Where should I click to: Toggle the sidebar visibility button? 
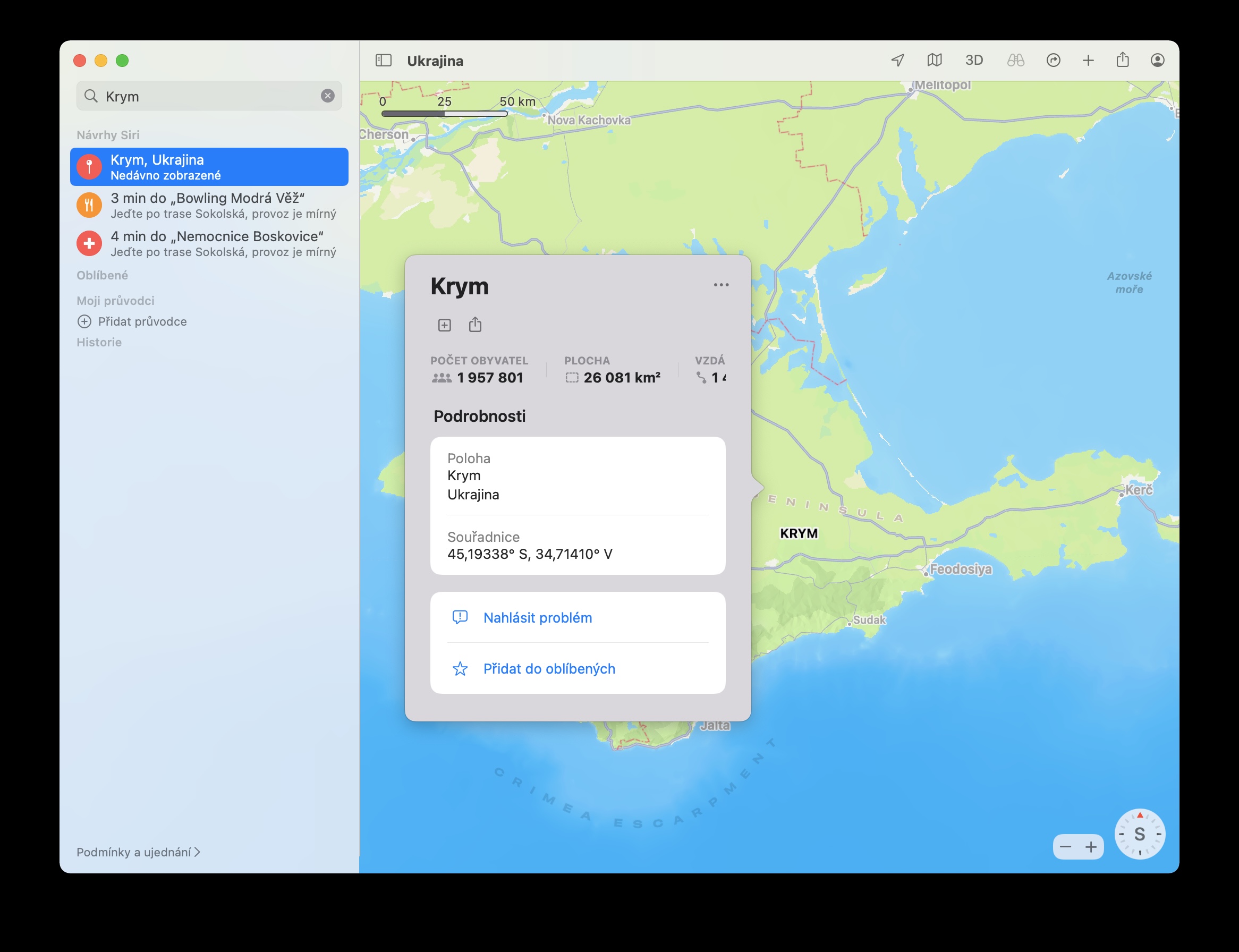383,60
